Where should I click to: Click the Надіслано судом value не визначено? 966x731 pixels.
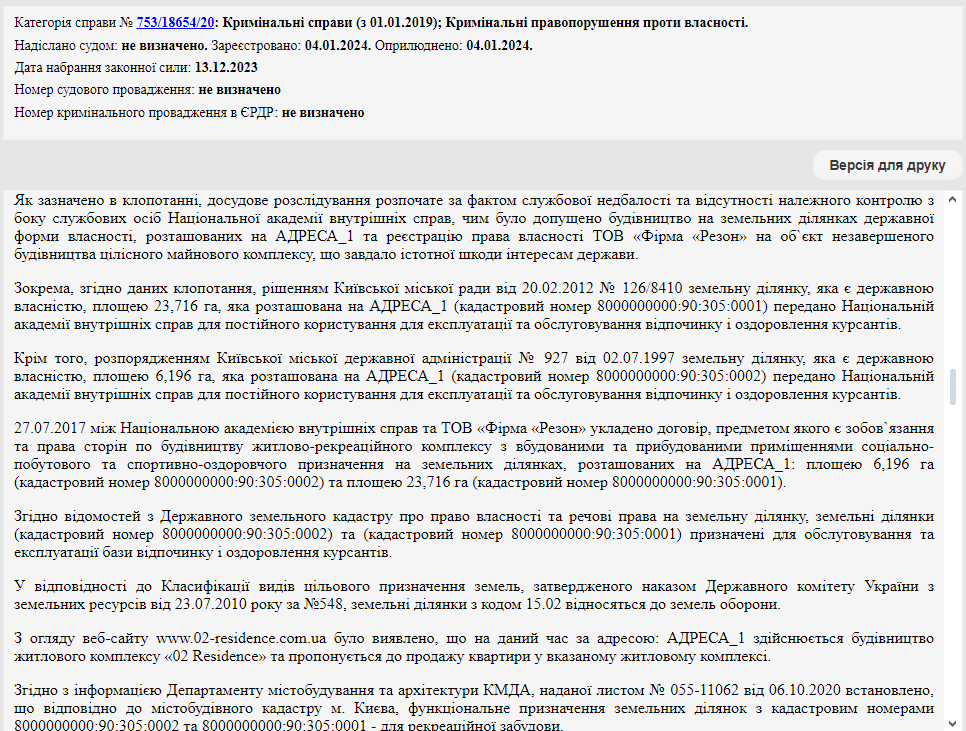pos(164,45)
